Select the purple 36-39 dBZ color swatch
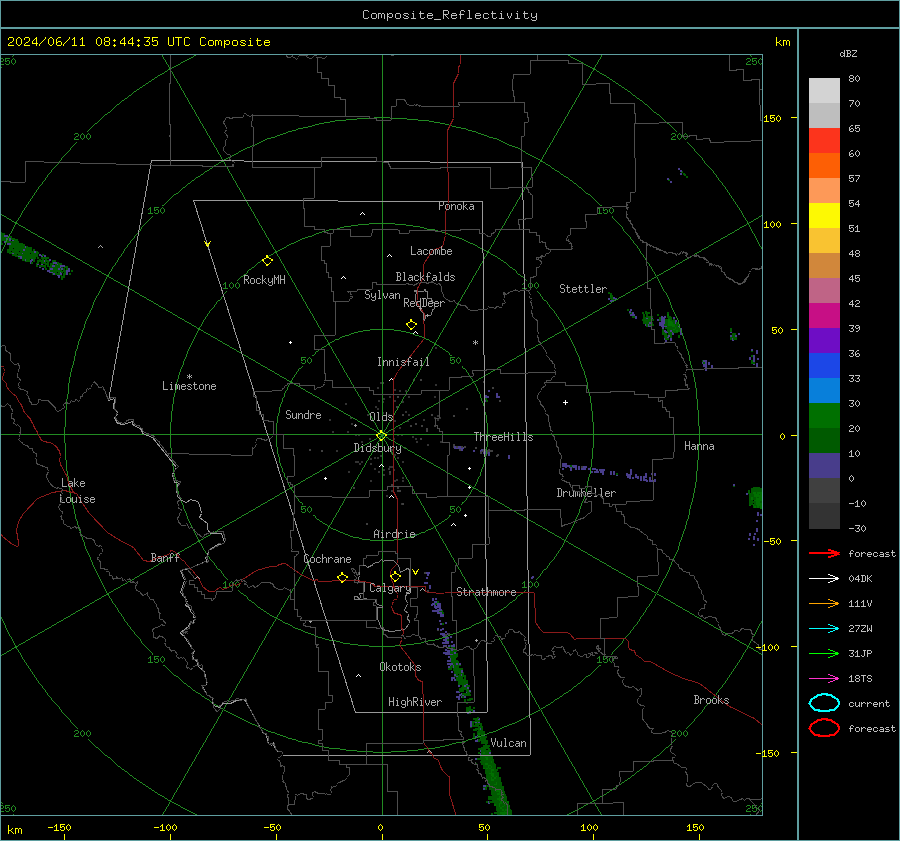Image resolution: width=900 pixels, height=841 pixels. (824, 341)
